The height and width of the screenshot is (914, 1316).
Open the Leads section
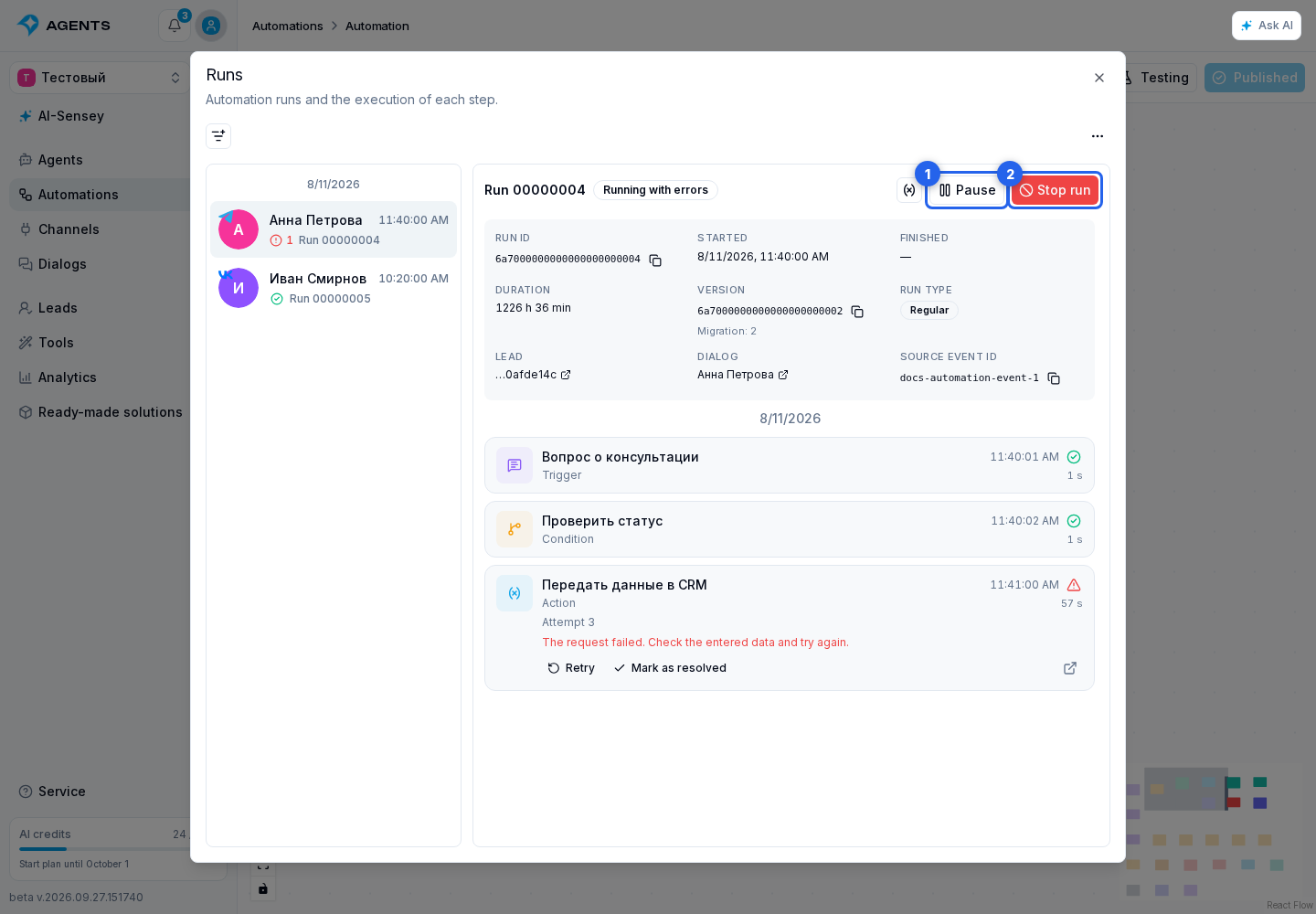click(x=100, y=308)
